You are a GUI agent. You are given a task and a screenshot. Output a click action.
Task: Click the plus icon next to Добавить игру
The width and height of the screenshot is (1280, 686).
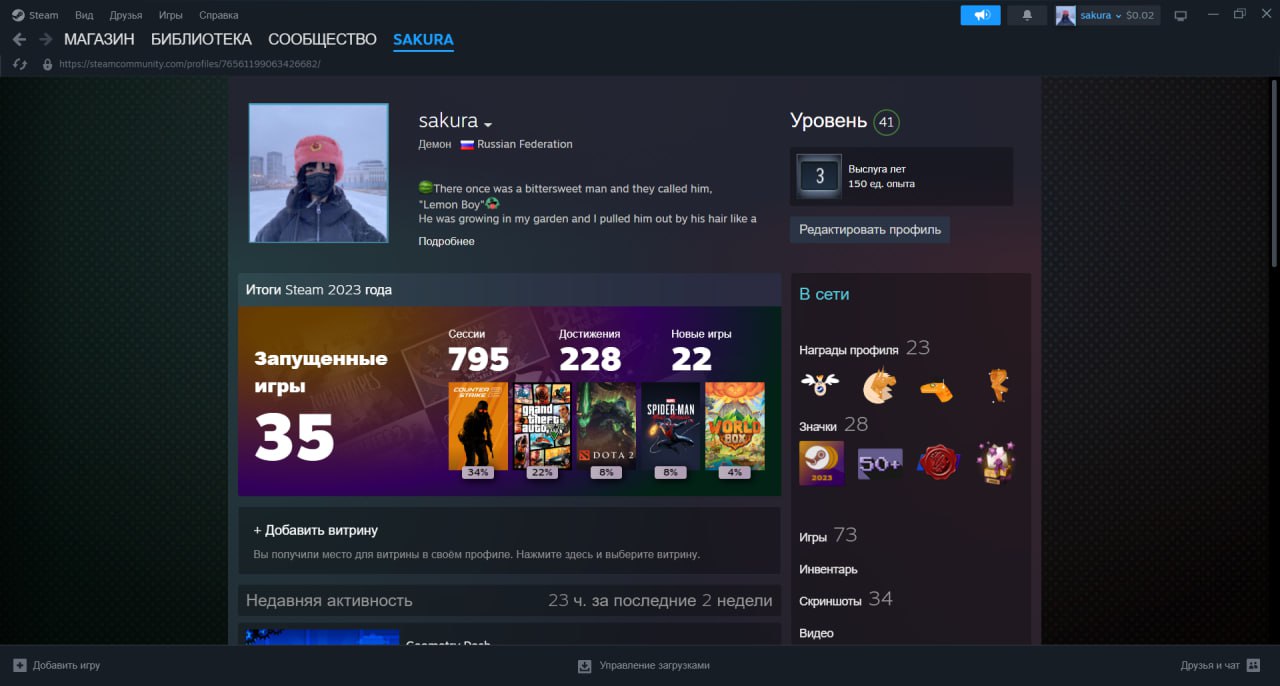20,665
